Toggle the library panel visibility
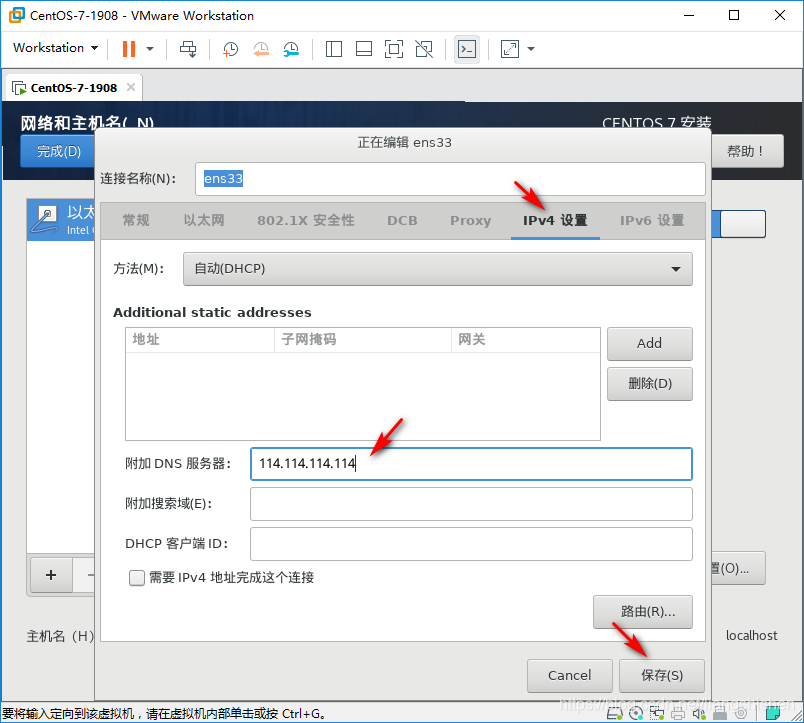The height and width of the screenshot is (723, 804). [x=334, y=48]
